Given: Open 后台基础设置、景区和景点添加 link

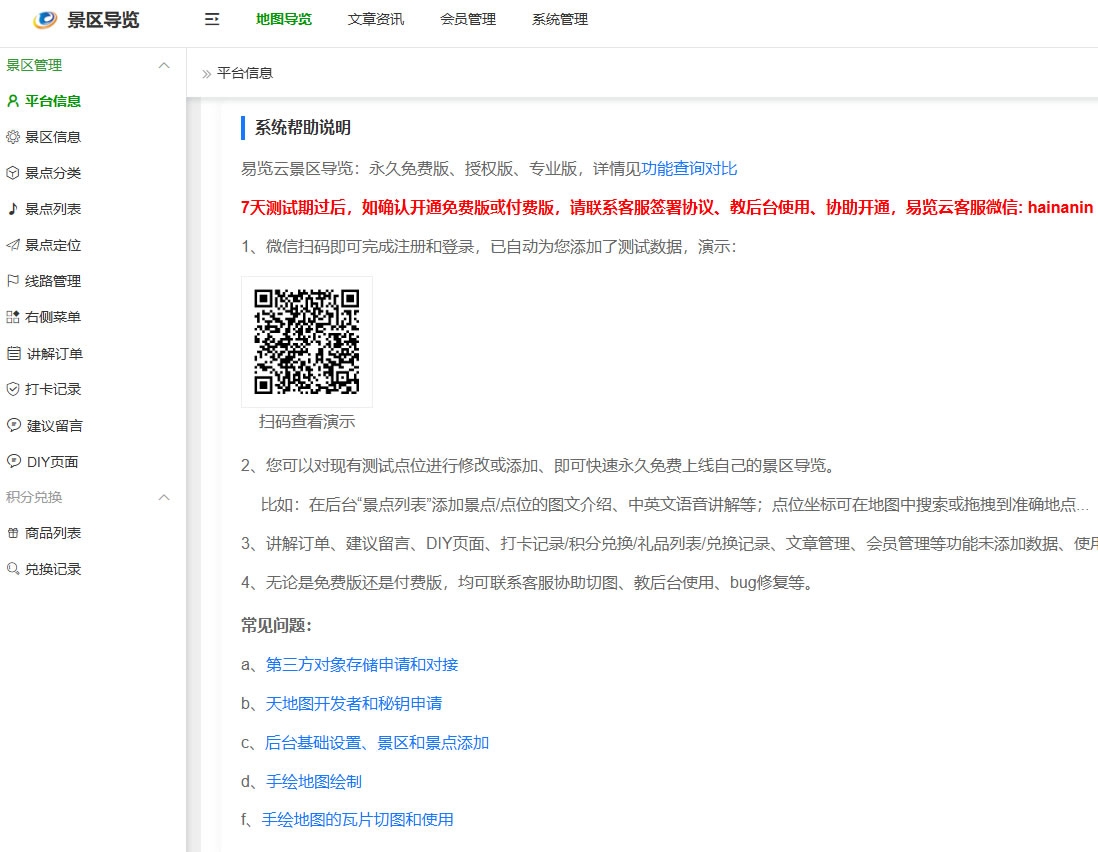Looking at the screenshot, I should pyautogui.click(x=377, y=743).
